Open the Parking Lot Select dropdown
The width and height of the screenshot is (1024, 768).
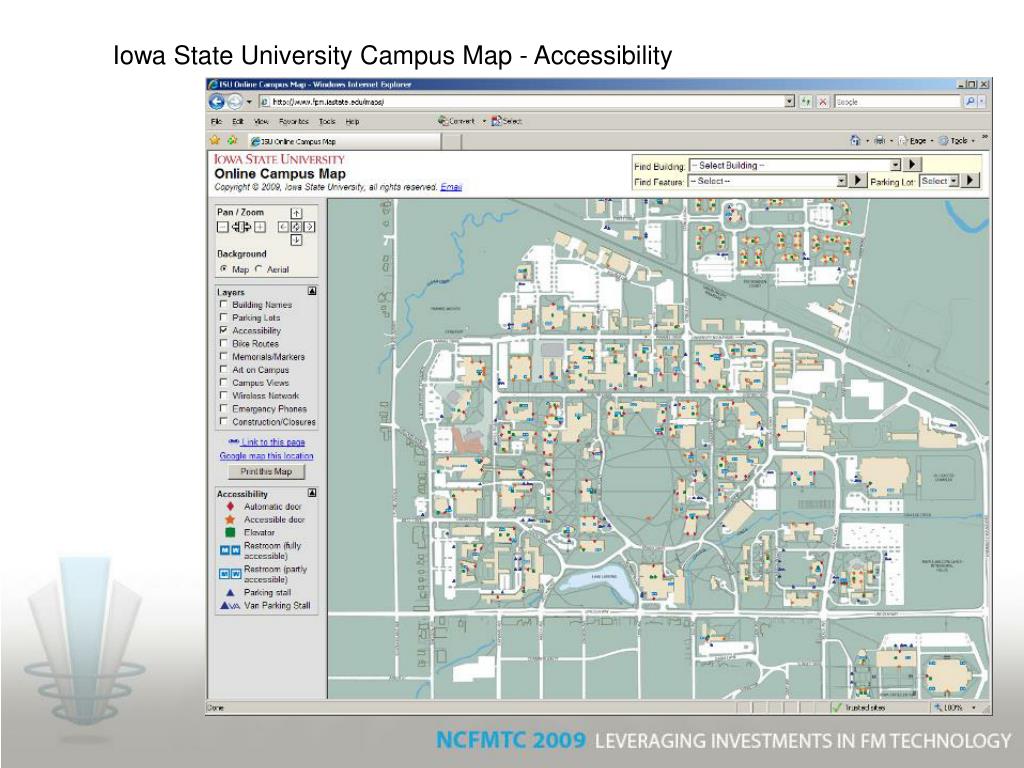(938, 181)
